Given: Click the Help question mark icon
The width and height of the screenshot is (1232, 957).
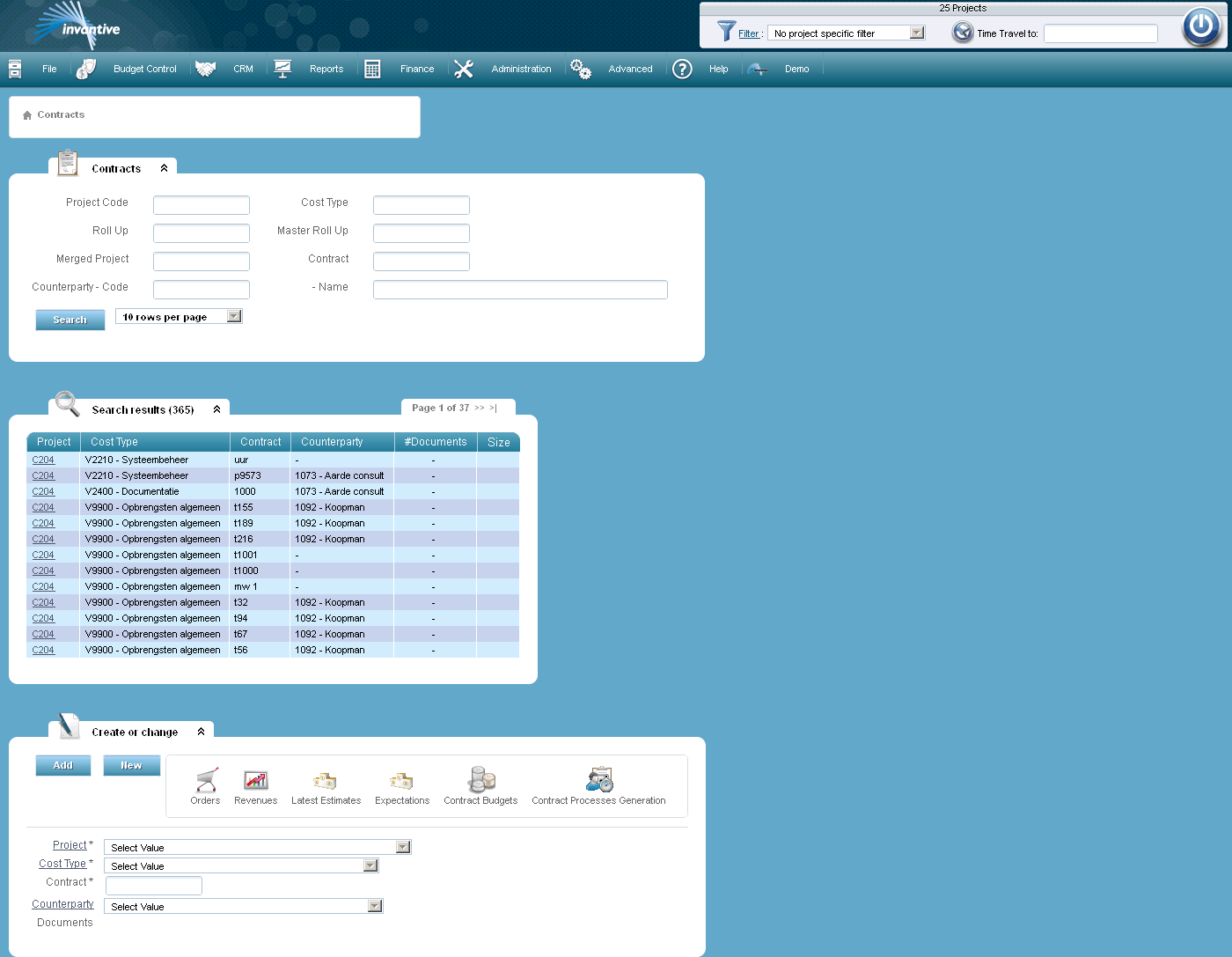Looking at the screenshot, I should [x=682, y=69].
